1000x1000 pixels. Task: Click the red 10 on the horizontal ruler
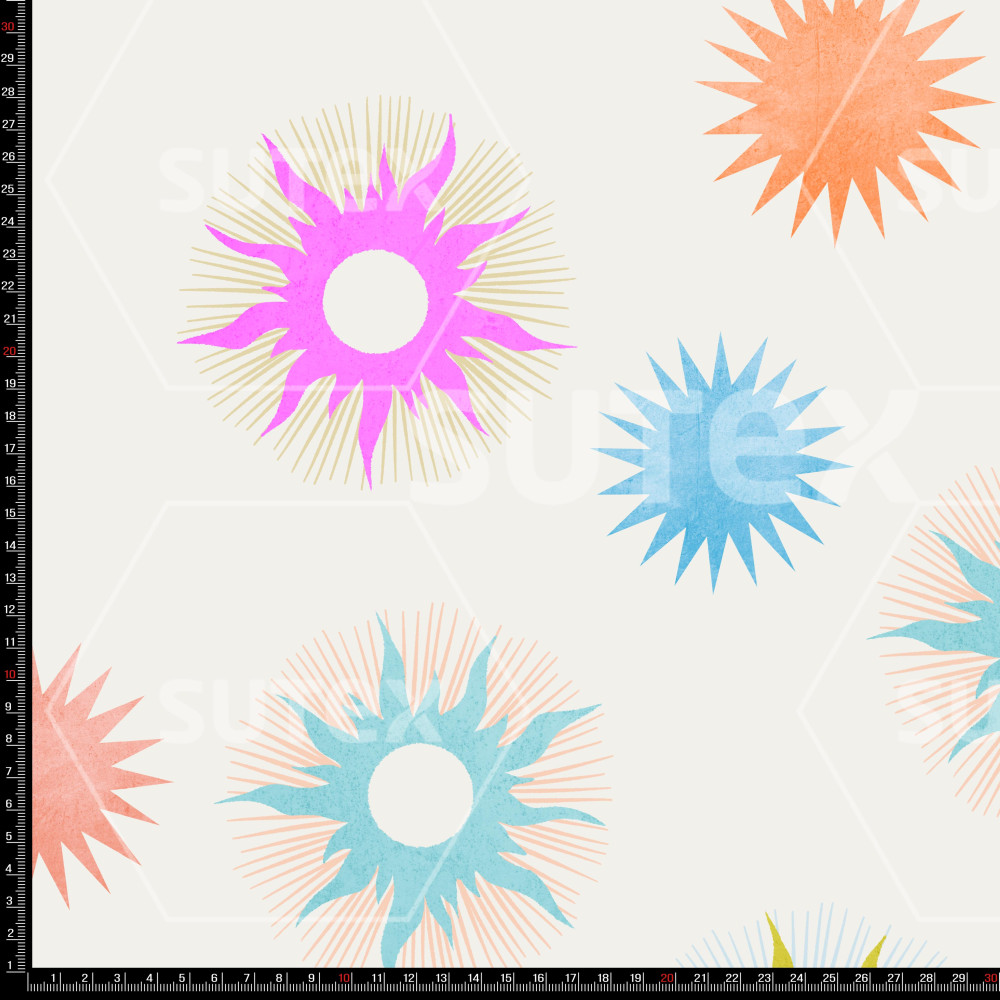(x=344, y=978)
